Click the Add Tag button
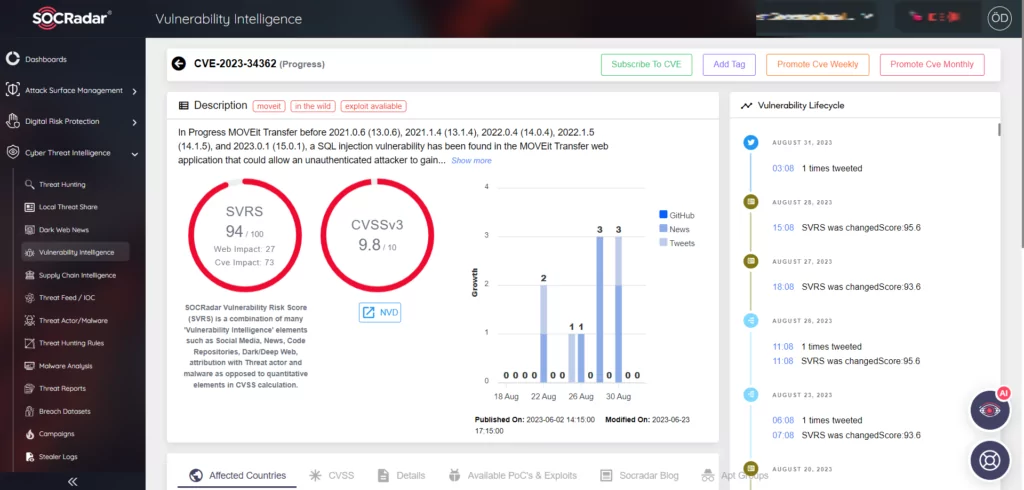Viewport: 1024px width, 490px height. [729, 65]
